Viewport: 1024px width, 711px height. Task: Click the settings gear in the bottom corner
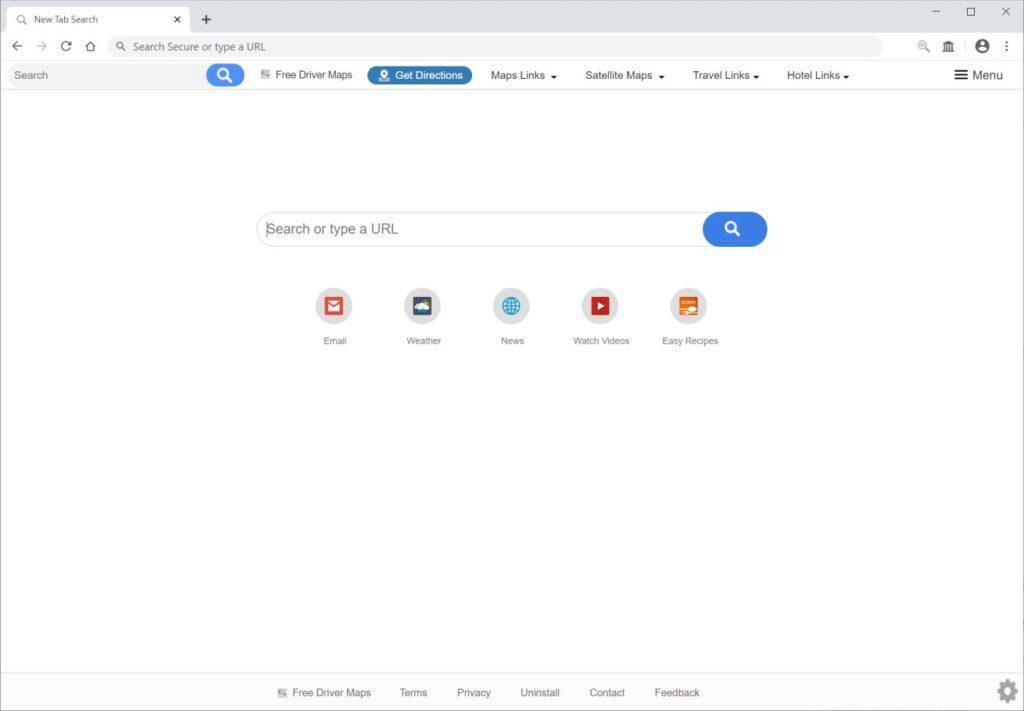click(x=1007, y=690)
